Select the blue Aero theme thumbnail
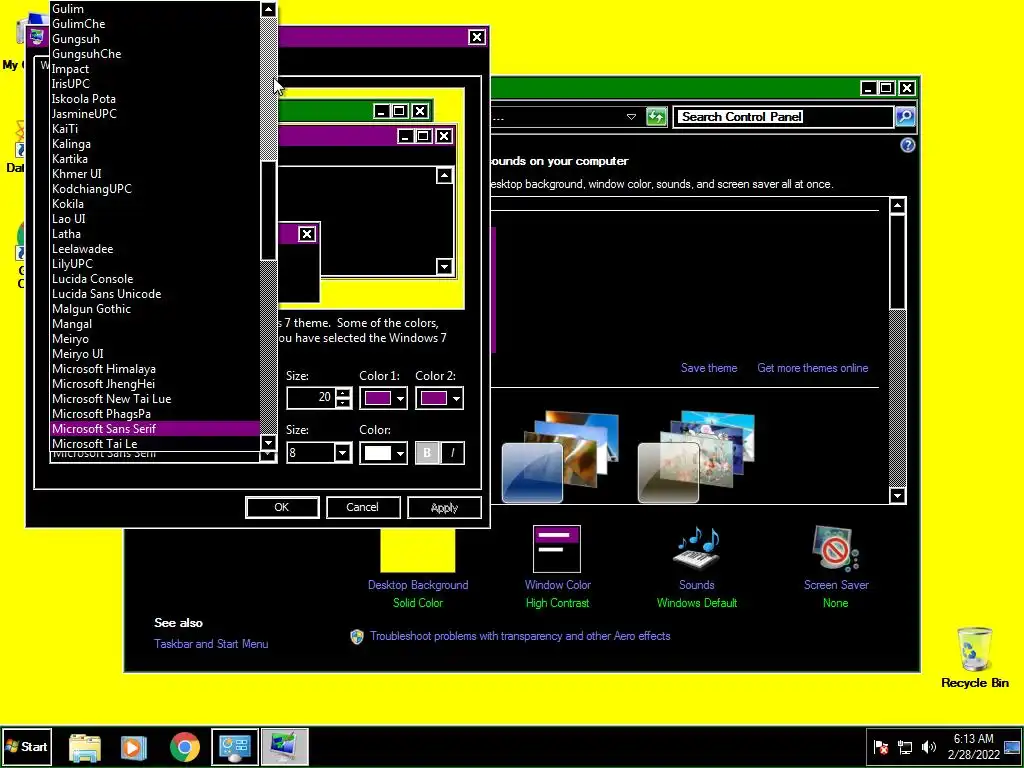 click(560, 457)
